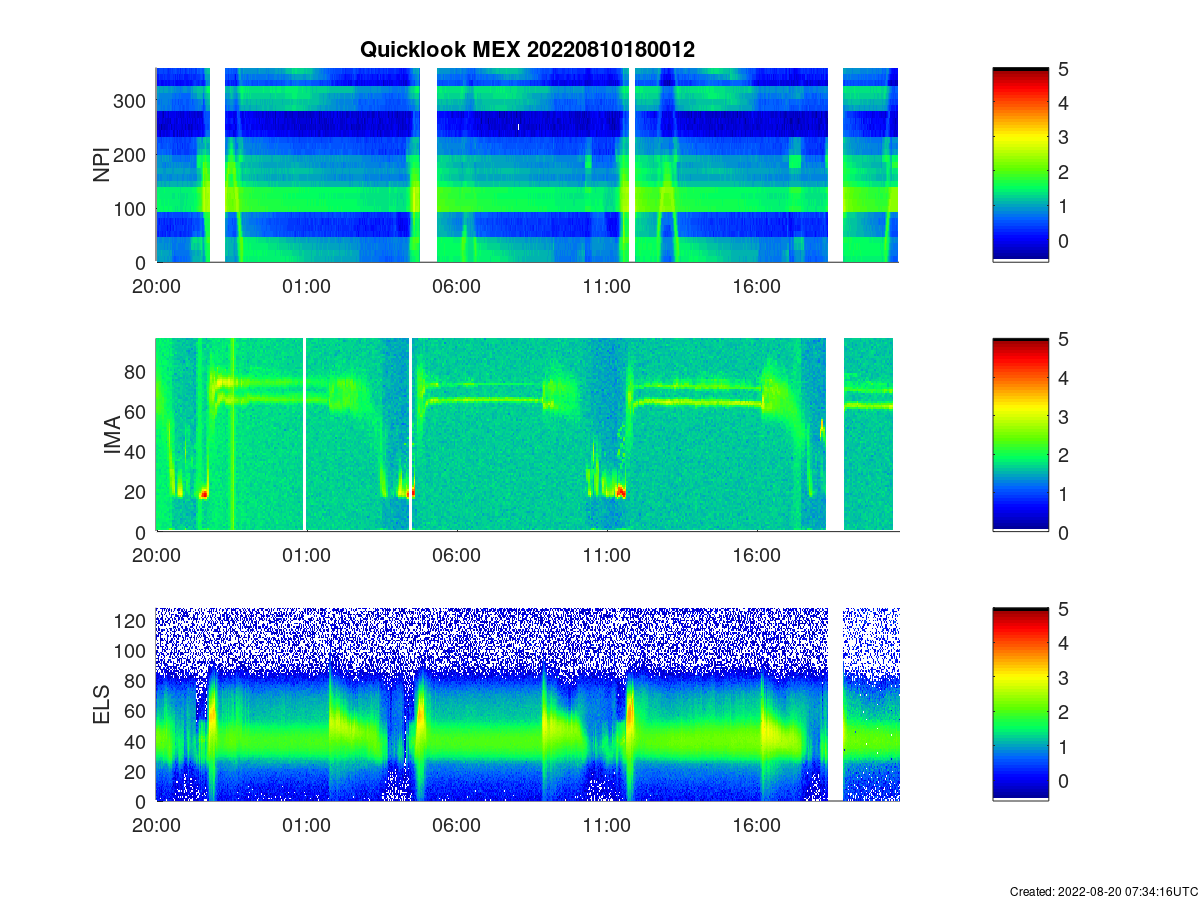Image resolution: width=1200 pixels, height=900 pixels.
Task: Click the 06:00 tick under NPI plot
Action: 456,286
